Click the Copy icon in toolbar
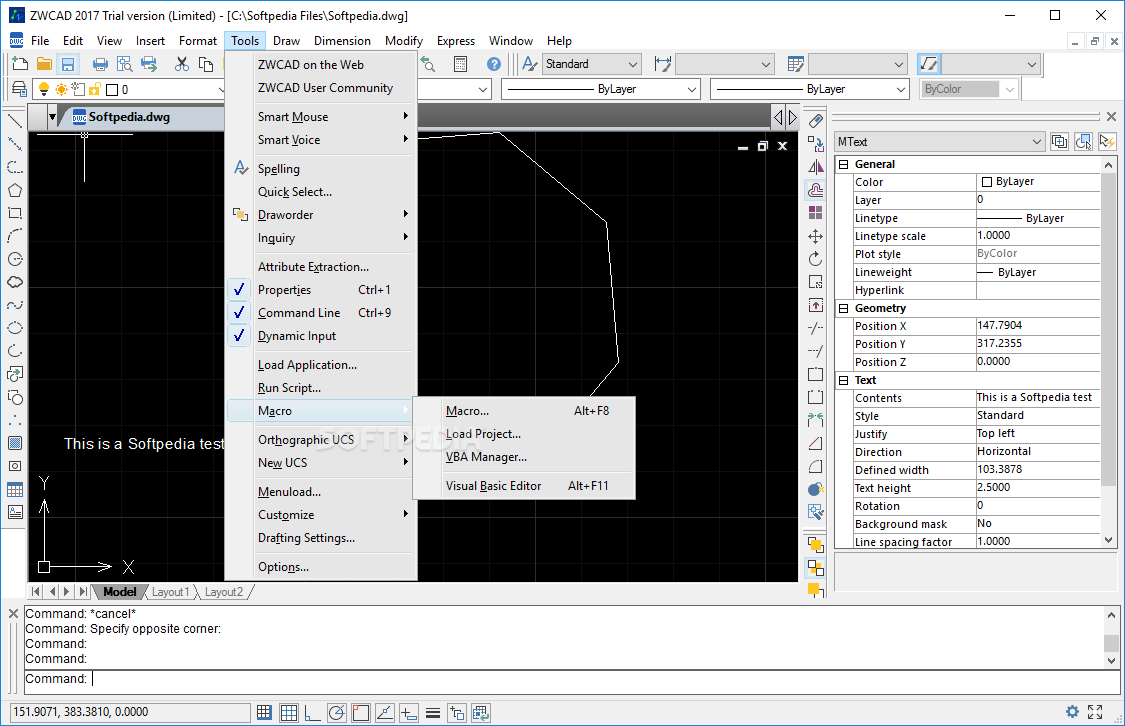 coord(206,64)
